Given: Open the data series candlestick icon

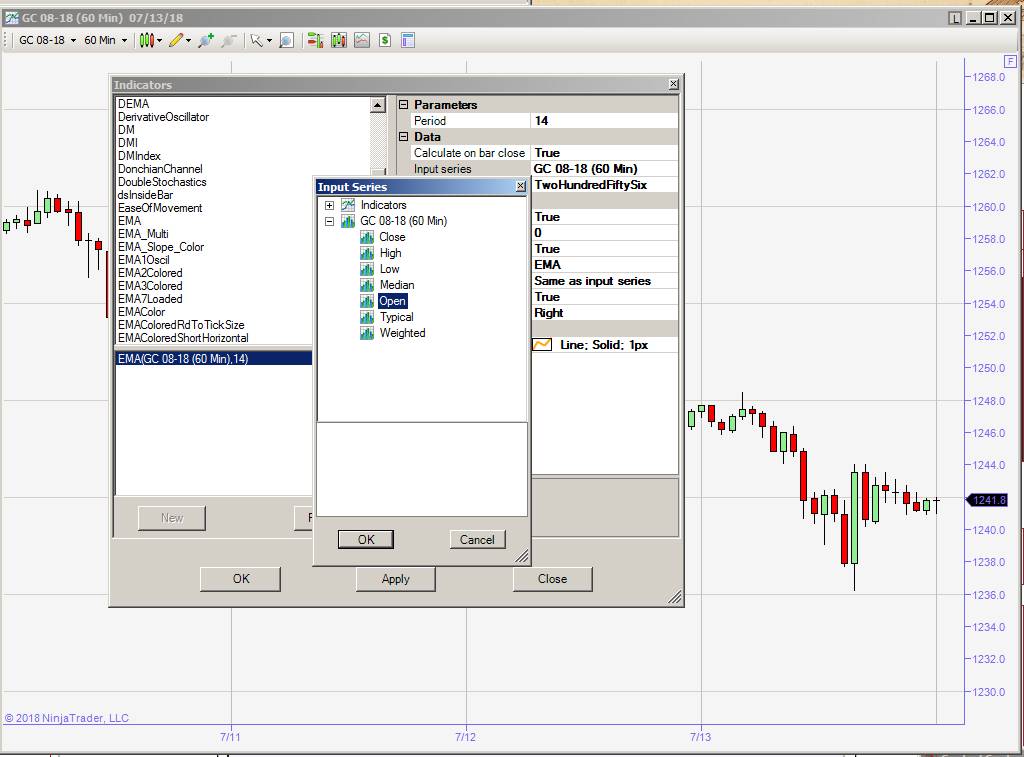Looking at the screenshot, I should (338, 40).
